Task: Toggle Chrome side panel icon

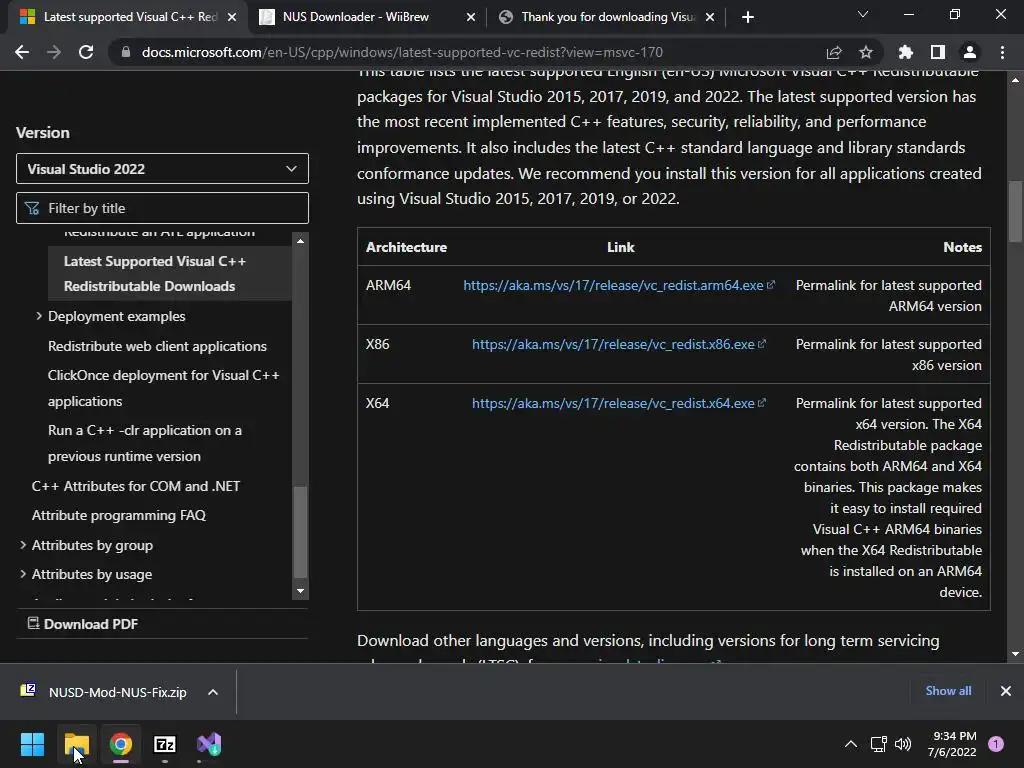Action: [x=938, y=52]
